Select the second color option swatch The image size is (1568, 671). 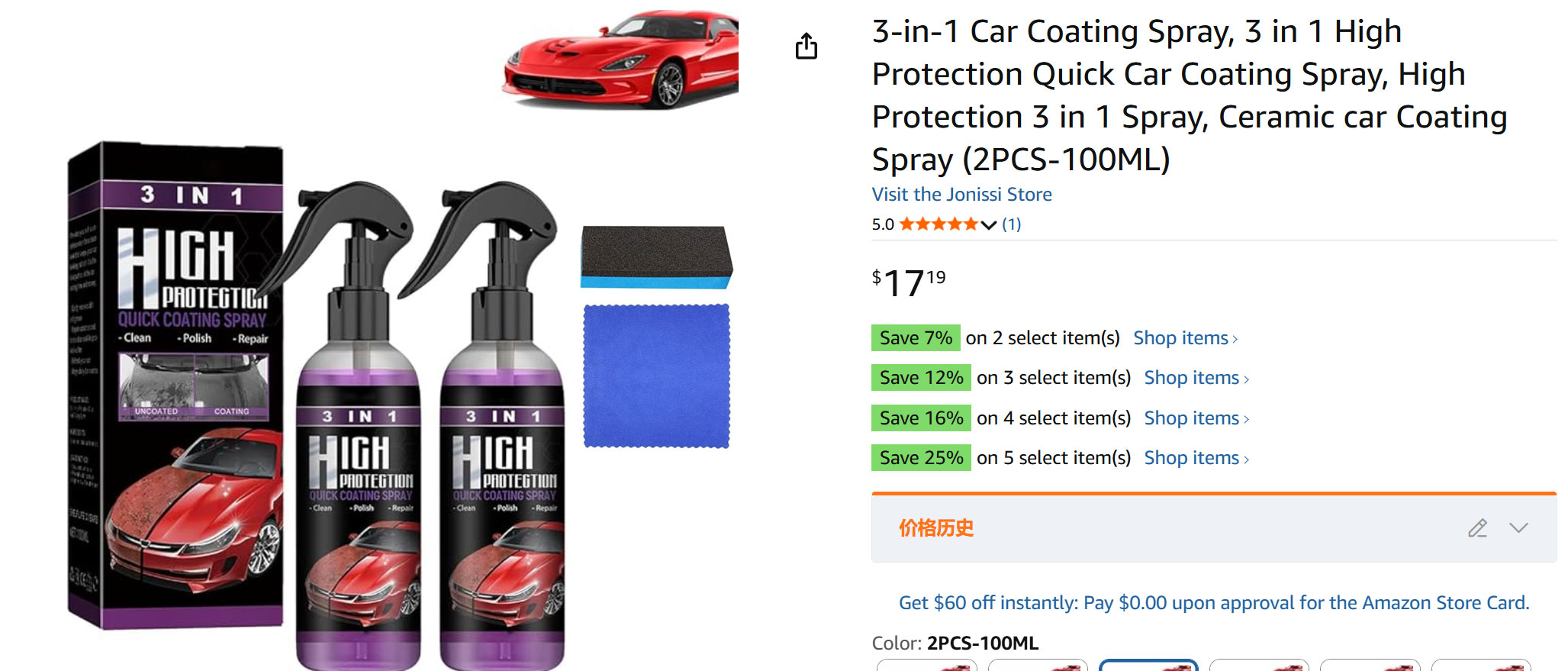[1038, 665]
